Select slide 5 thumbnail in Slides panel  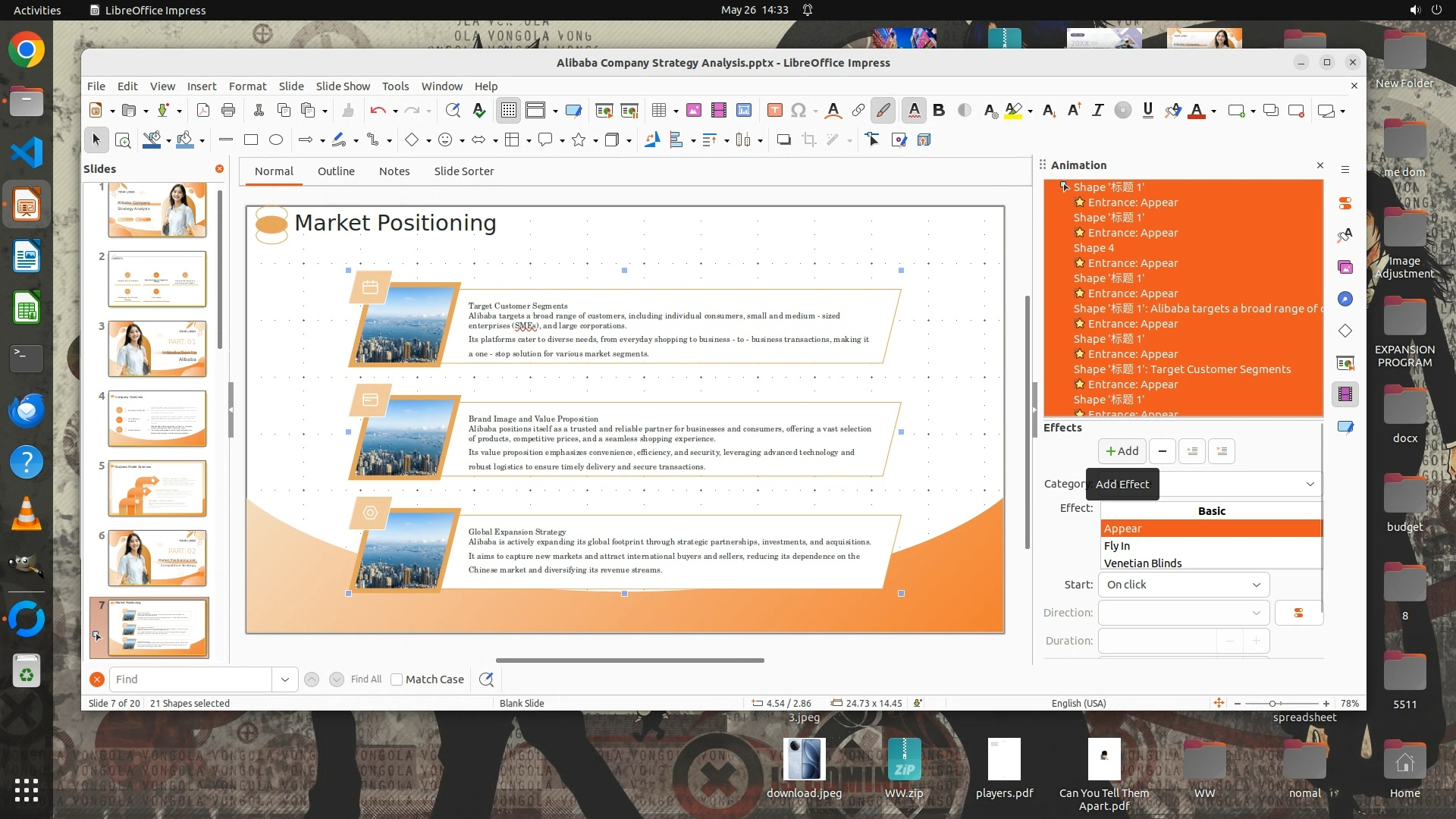pyautogui.click(x=157, y=488)
